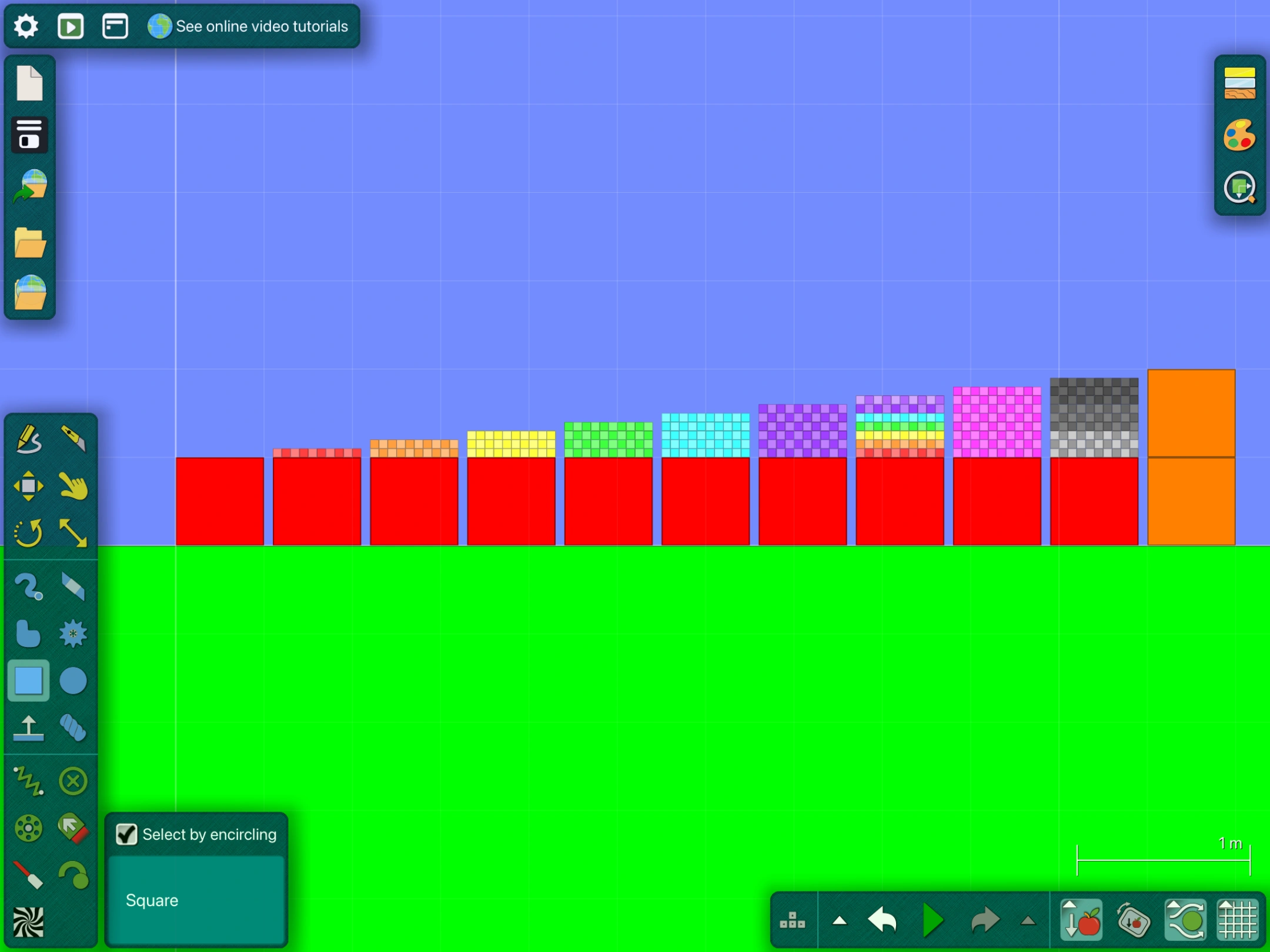This screenshot has width=1270, height=952.
Task: Select the Axle tool
Action: [28, 828]
